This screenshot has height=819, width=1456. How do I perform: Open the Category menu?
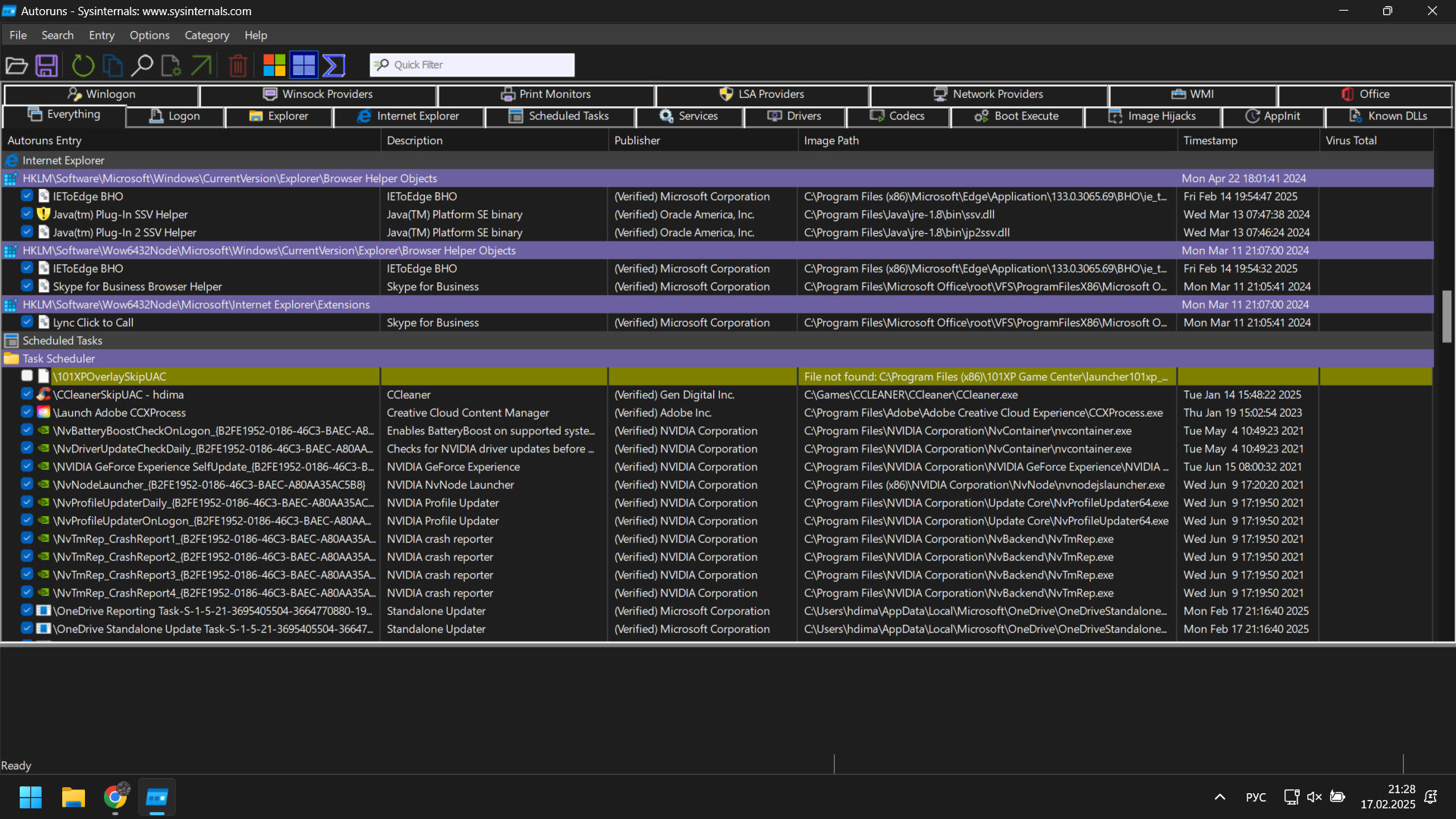click(206, 35)
